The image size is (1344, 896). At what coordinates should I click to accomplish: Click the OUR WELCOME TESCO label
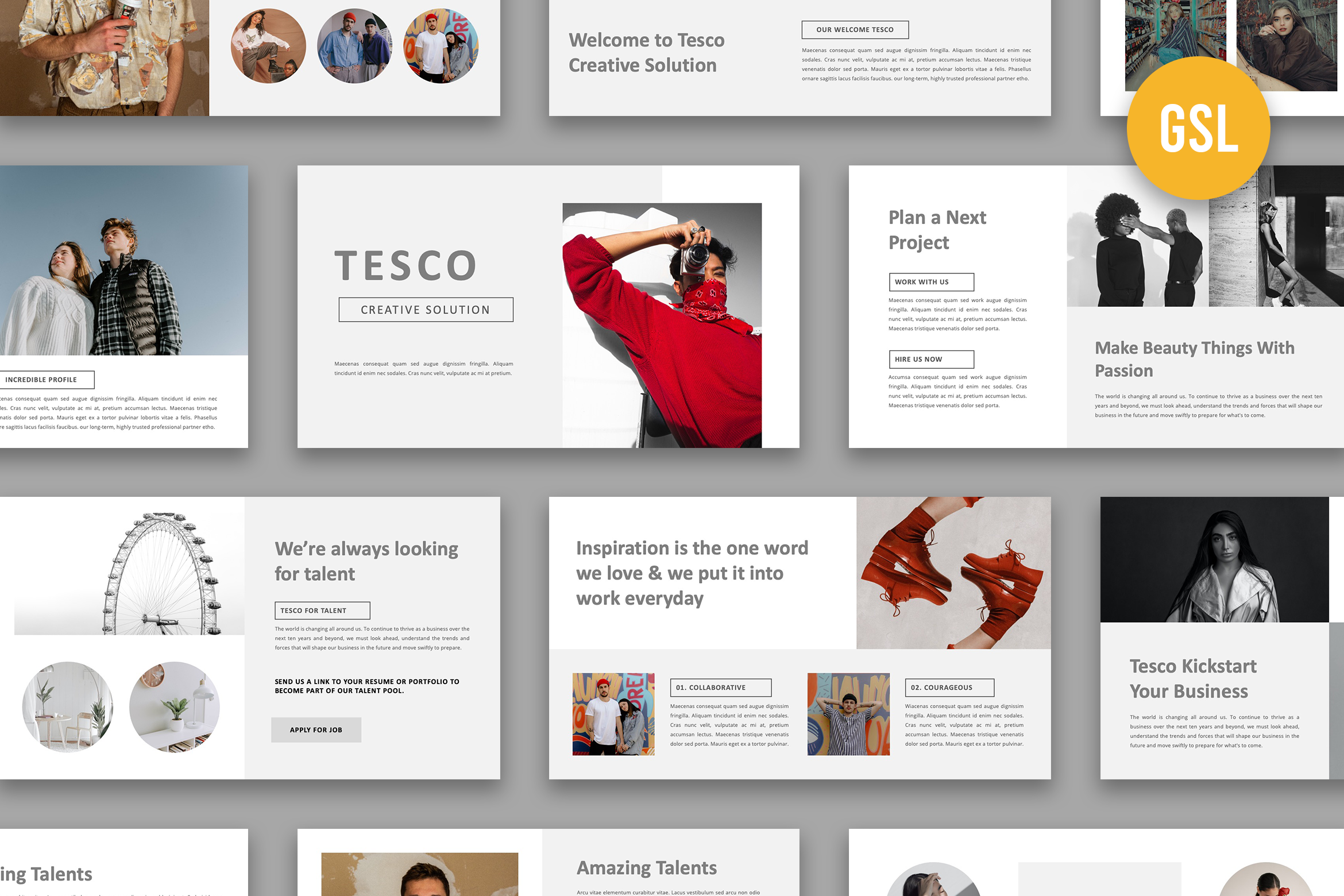(x=855, y=30)
